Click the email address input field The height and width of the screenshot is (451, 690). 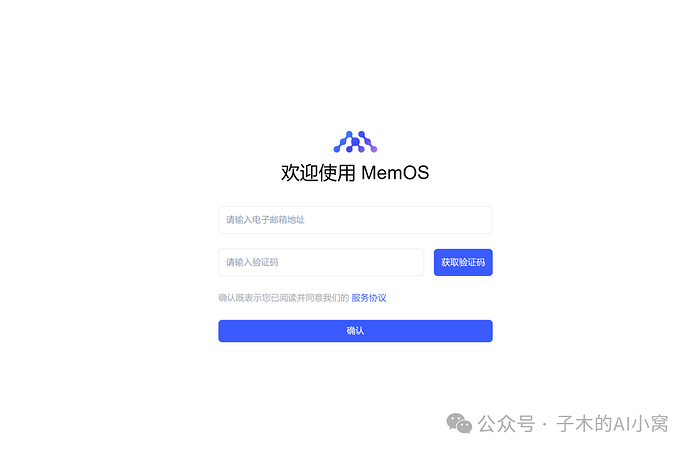point(355,220)
